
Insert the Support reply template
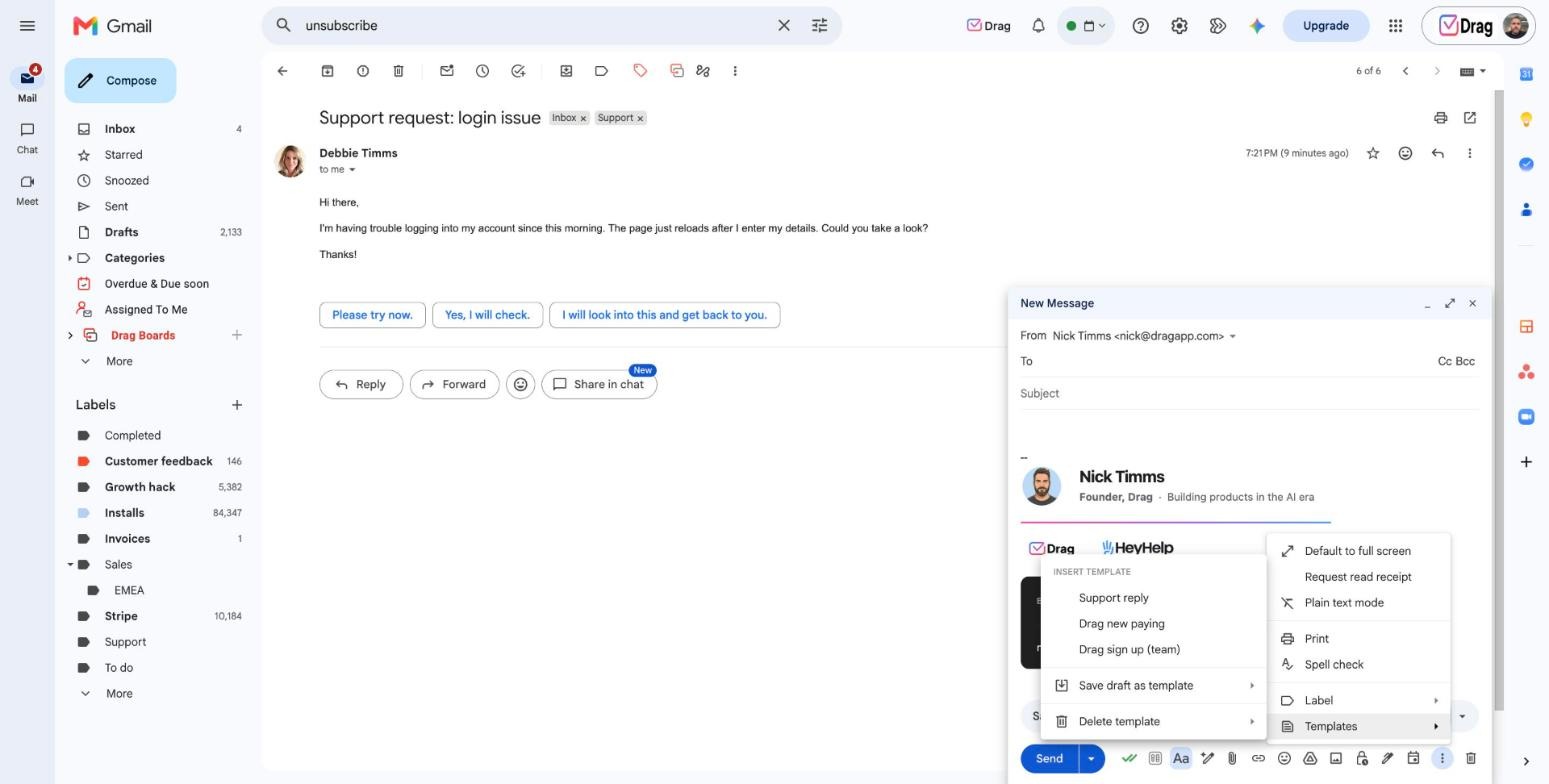[1154, 598]
